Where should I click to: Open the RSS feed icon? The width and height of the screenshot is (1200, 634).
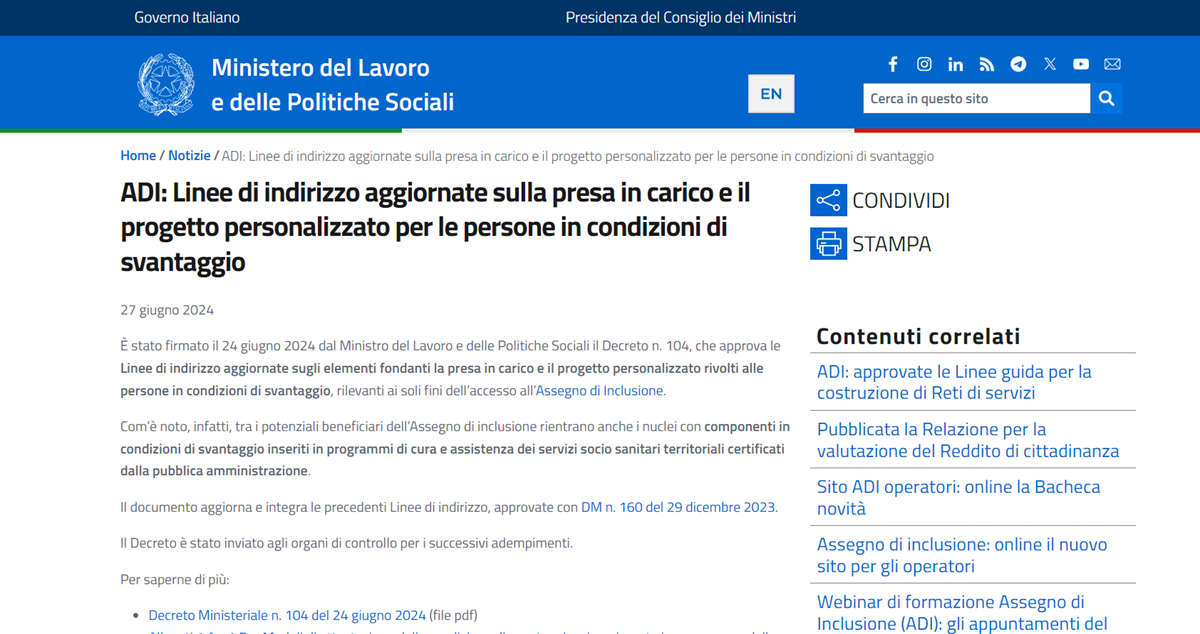[987, 63]
